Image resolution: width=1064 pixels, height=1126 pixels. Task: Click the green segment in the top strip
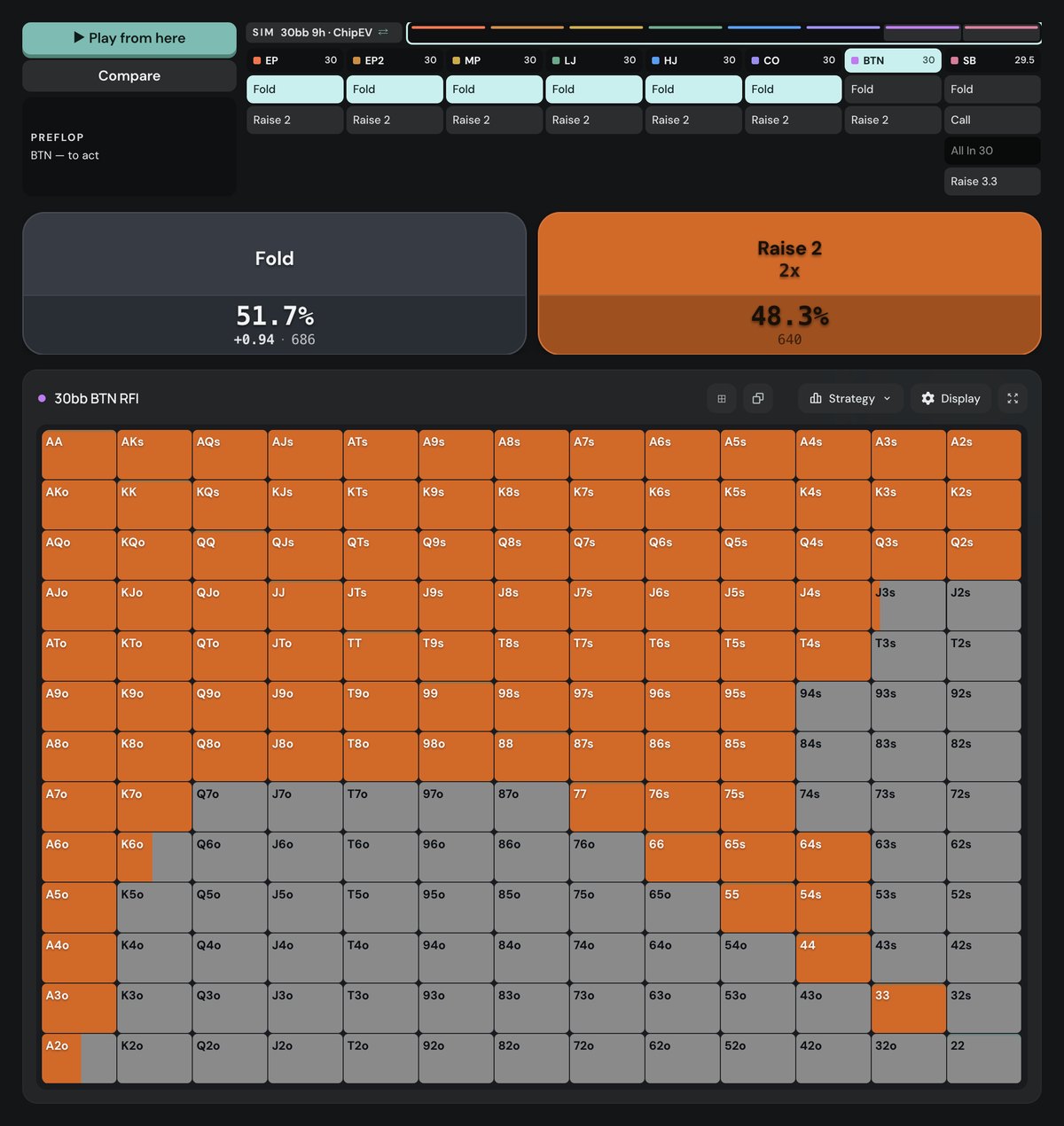(685, 27)
